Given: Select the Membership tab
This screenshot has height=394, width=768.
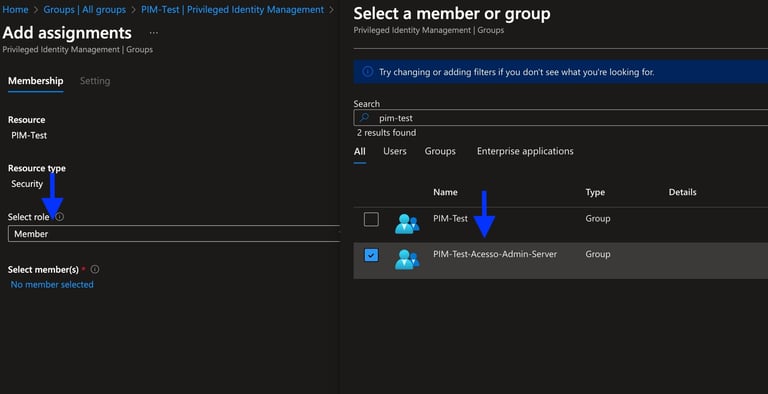Looking at the screenshot, I should [36, 81].
